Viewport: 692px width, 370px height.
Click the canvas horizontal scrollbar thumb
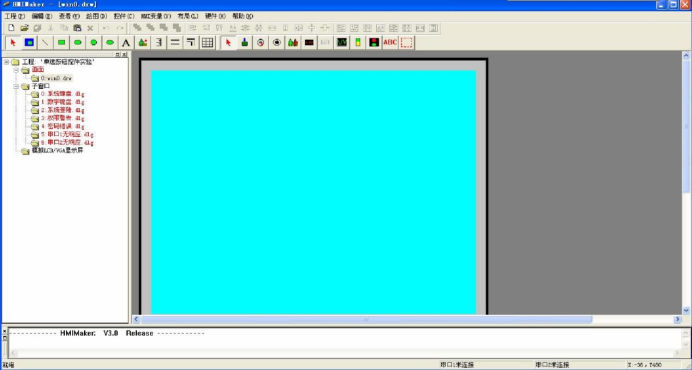point(366,319)
